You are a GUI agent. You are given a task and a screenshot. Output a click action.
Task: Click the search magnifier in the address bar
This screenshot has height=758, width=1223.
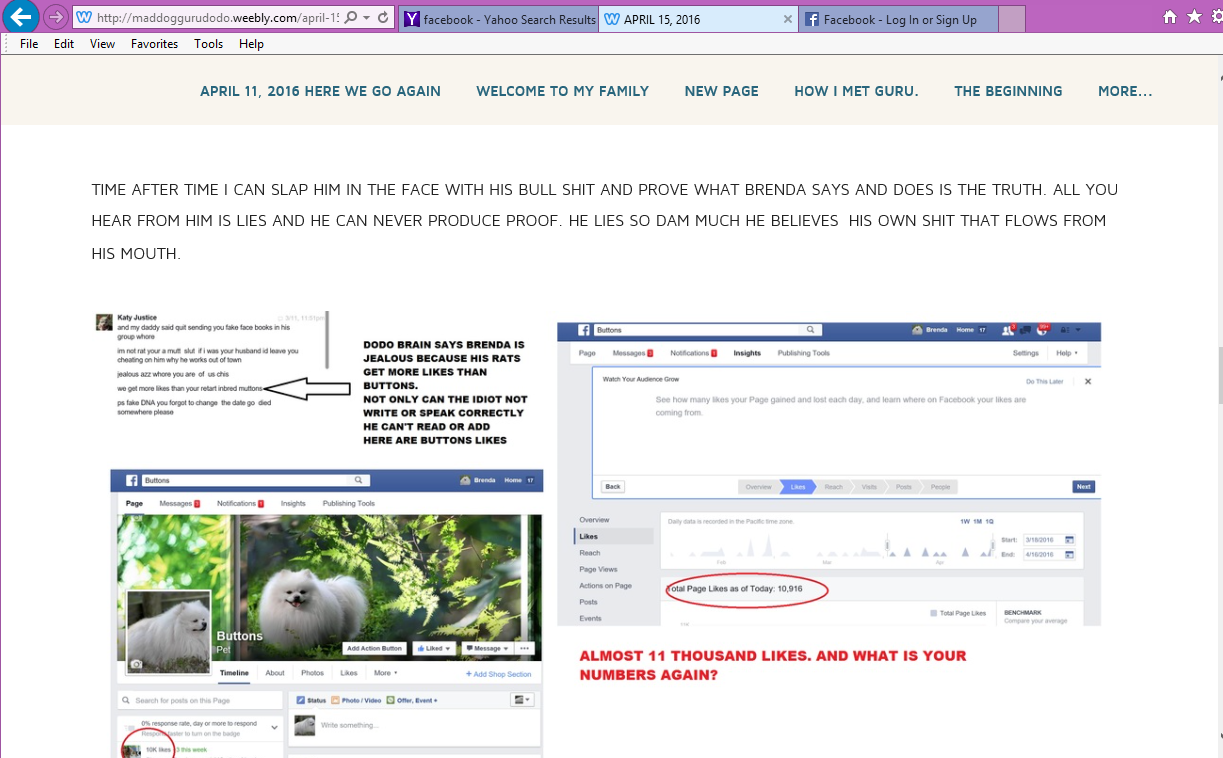tap(351, 18)
